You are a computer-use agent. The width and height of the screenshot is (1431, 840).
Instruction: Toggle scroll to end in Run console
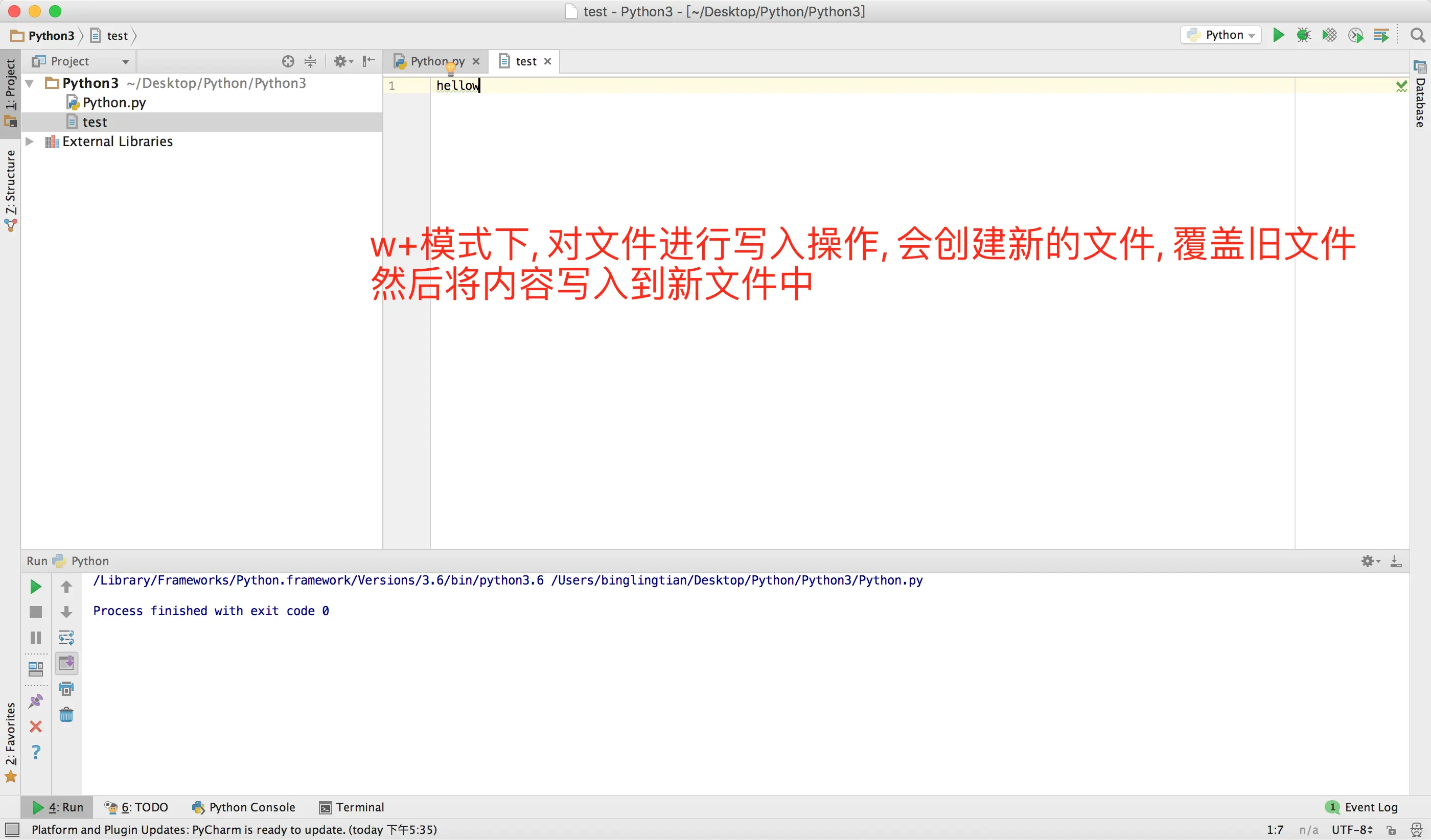(66, 663)
